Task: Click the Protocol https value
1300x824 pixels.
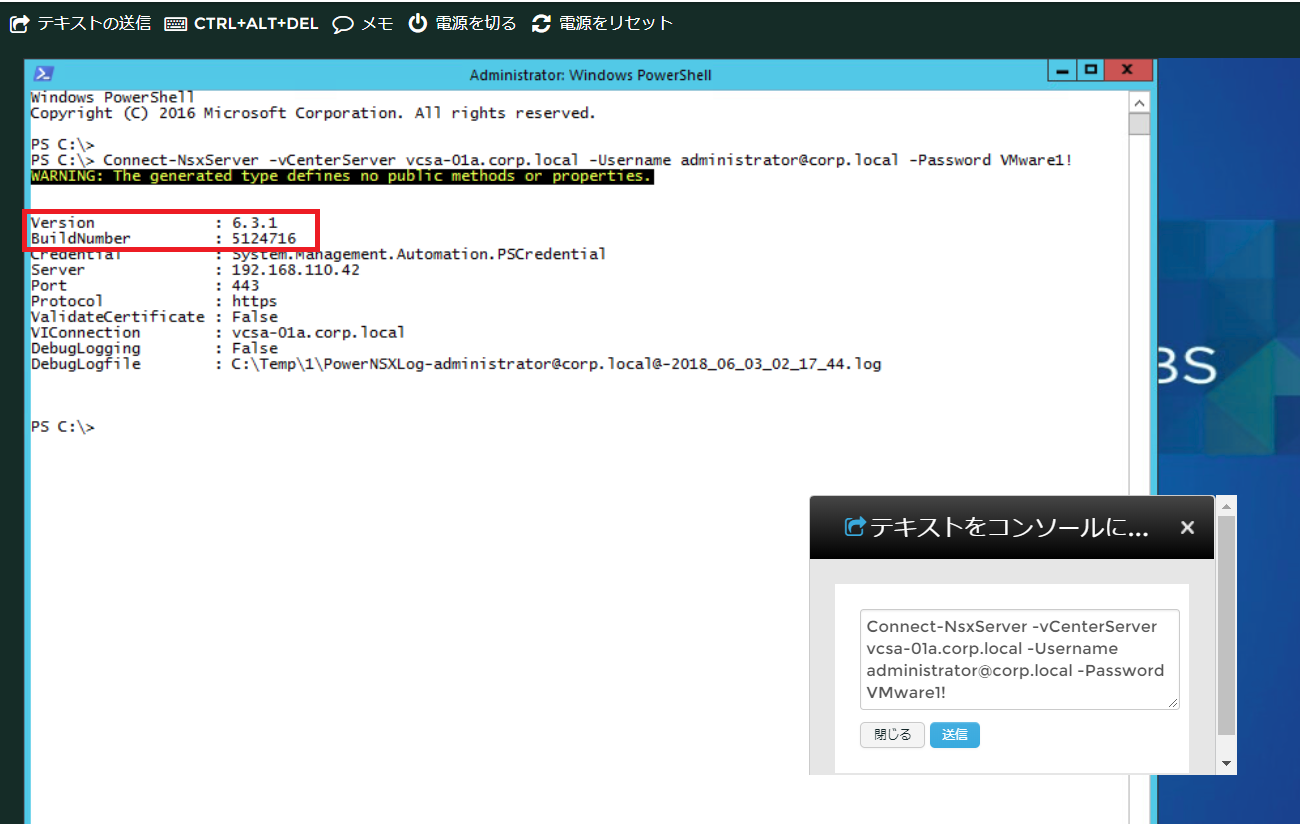Action: click(x=254, y=301)
